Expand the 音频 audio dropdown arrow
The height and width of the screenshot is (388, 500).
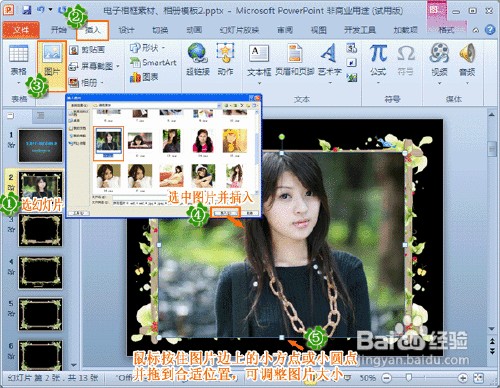pyautogui.click(x=467, y=83)
